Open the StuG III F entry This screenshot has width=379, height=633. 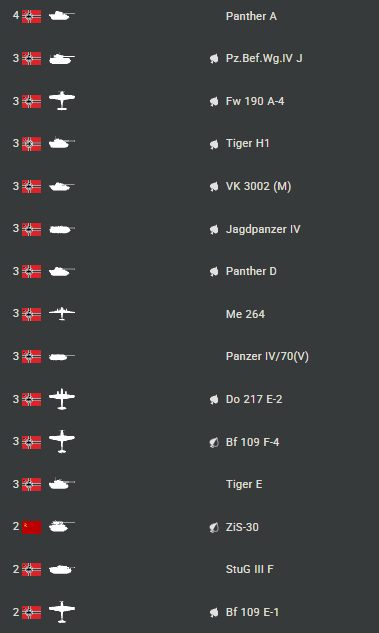(249, 569)
